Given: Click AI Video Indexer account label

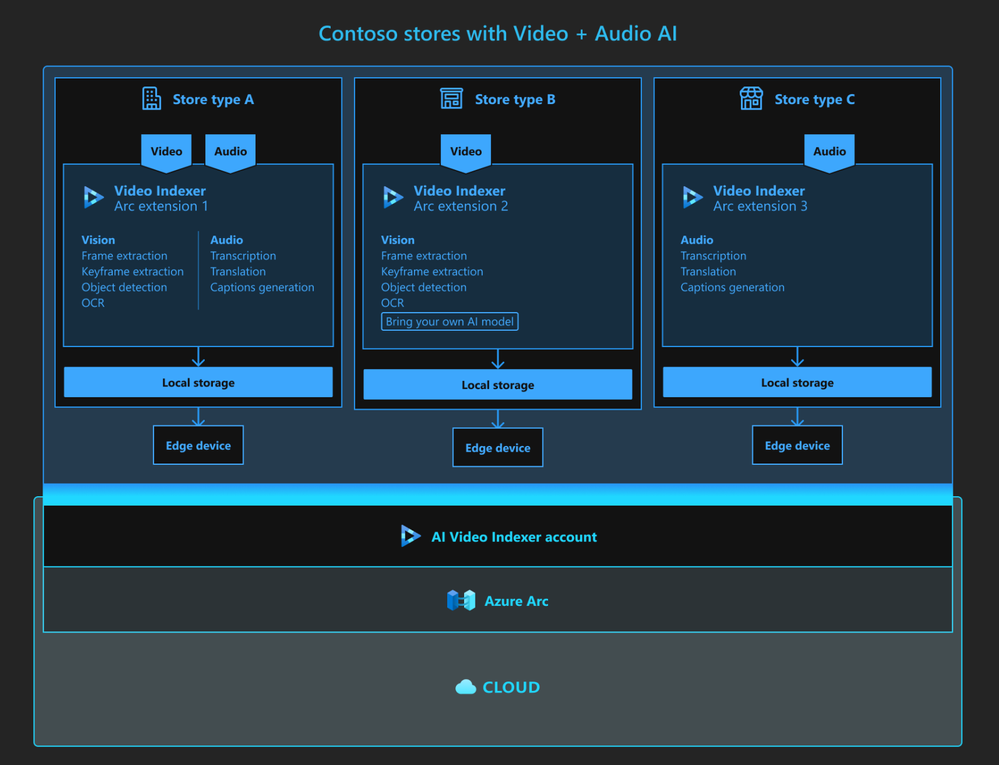Looking at the screenshot, I should coord(514,537).
